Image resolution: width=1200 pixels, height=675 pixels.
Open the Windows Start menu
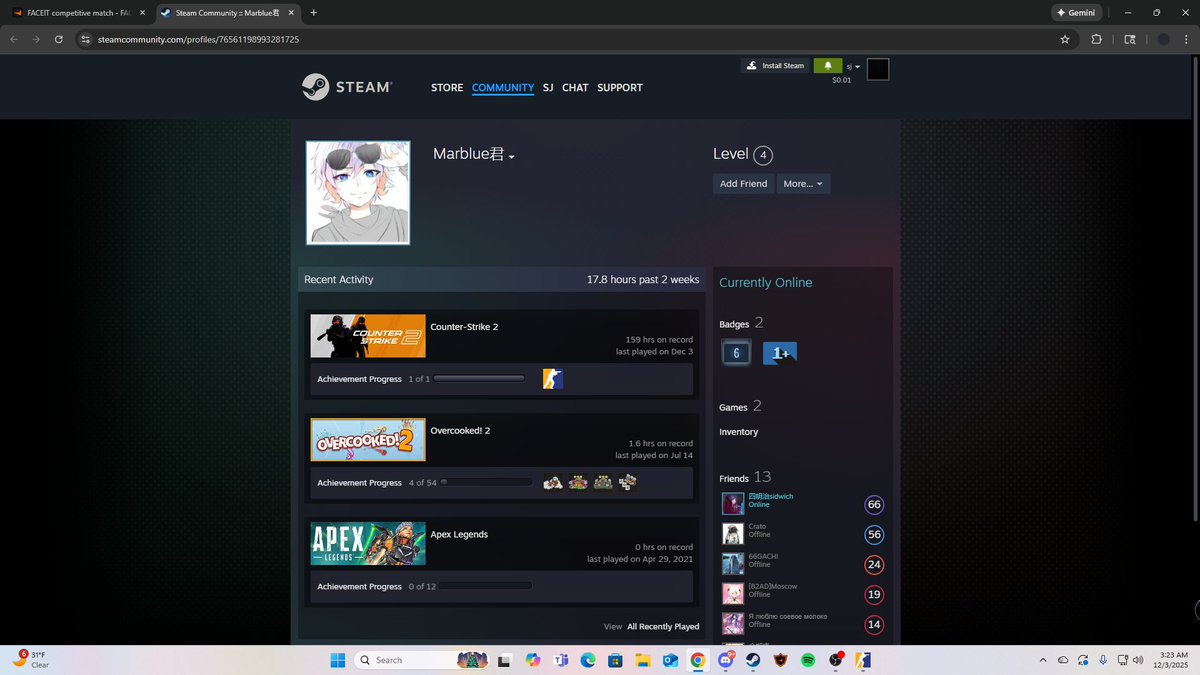[338, 660]
